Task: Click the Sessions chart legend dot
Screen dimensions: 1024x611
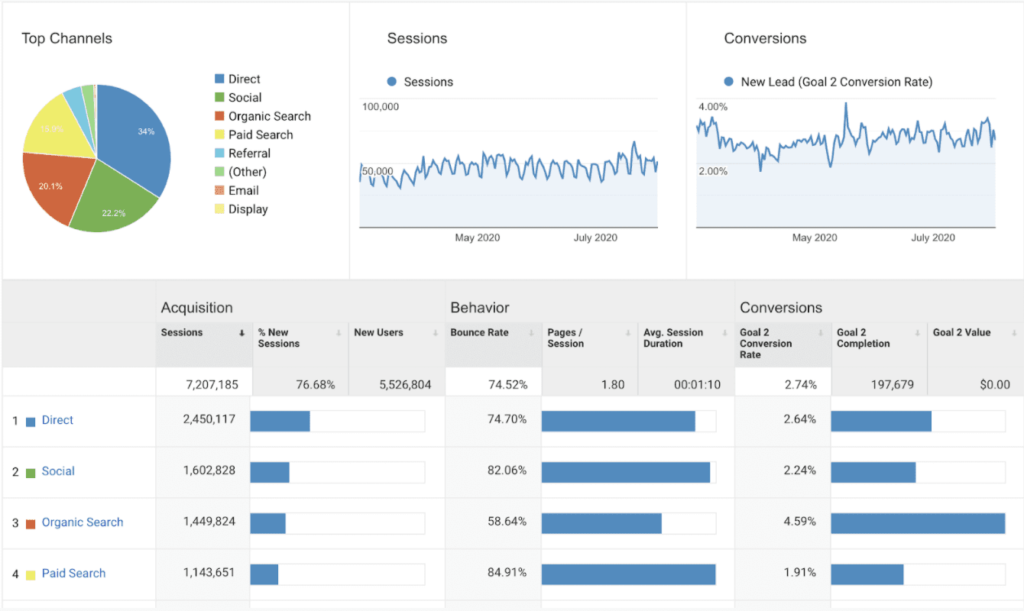Action: point(392,82)
